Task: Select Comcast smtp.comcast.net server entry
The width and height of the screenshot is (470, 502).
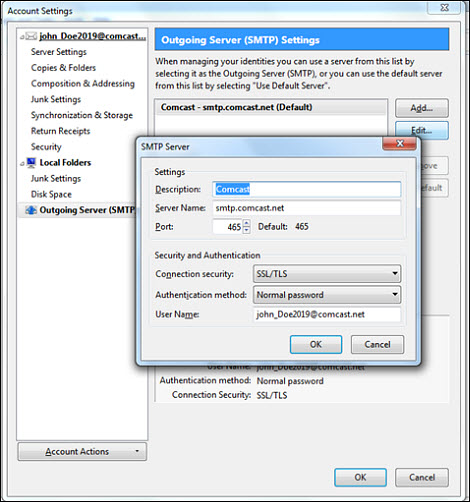Action: click(x=271, y=107)
